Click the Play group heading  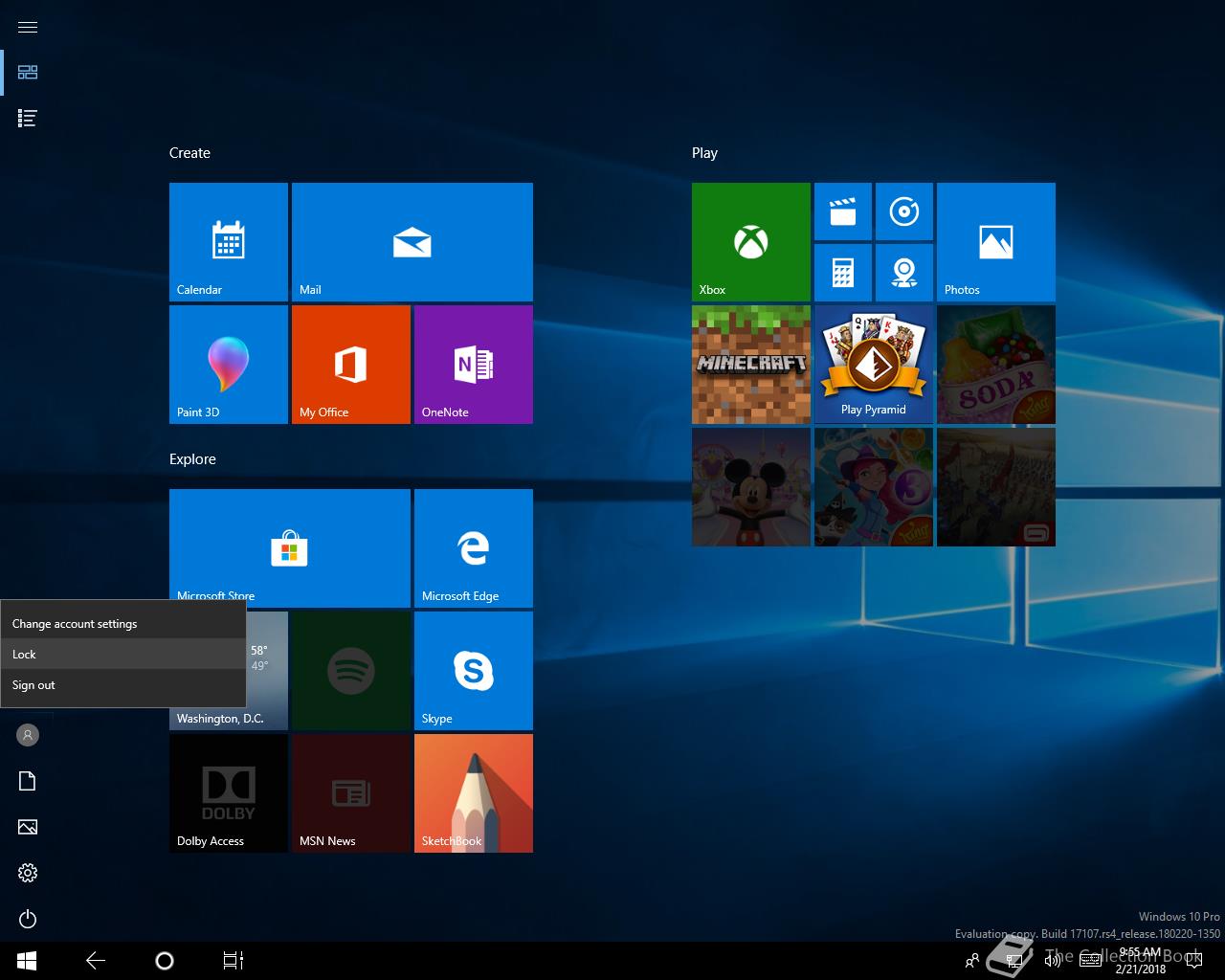(704, 153)
